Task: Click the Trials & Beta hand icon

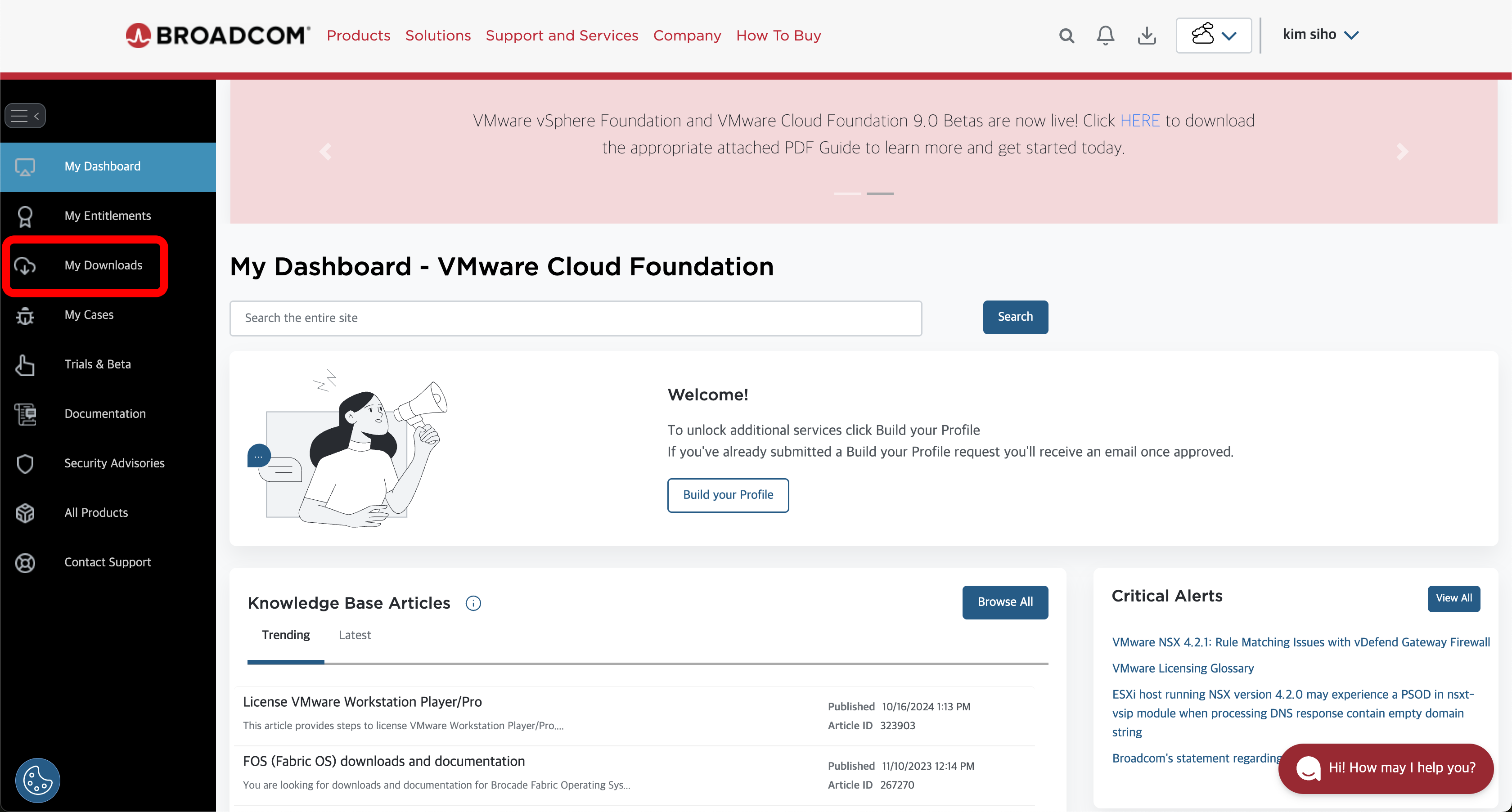Action: pos(25,365)
